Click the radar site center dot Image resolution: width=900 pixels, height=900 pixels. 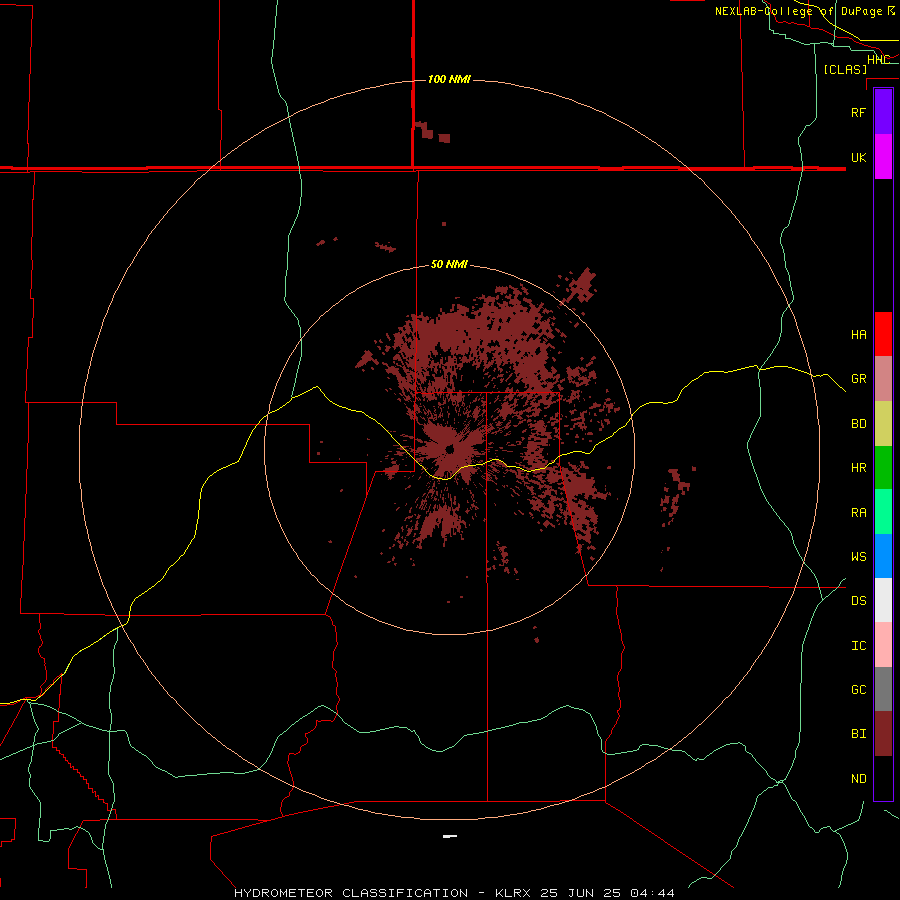pyautogui.click(x=449, y=449)
